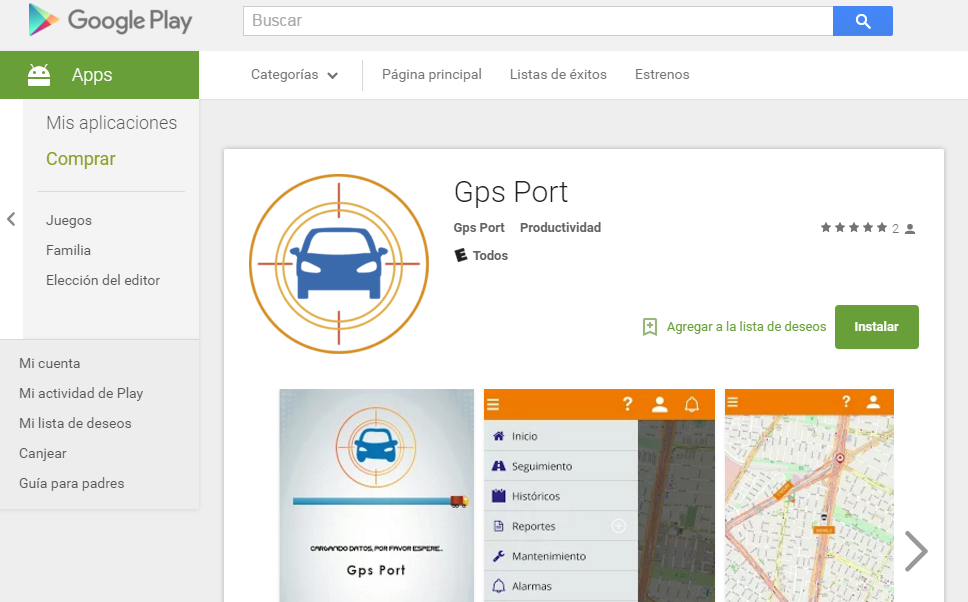Open the Productividad category link
This screenshot has width=968, height=602.
click(x=560, y=228)
